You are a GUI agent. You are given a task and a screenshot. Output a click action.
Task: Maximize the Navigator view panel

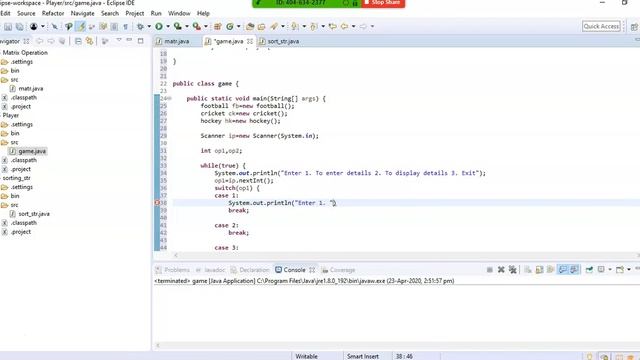coord(140,41)
